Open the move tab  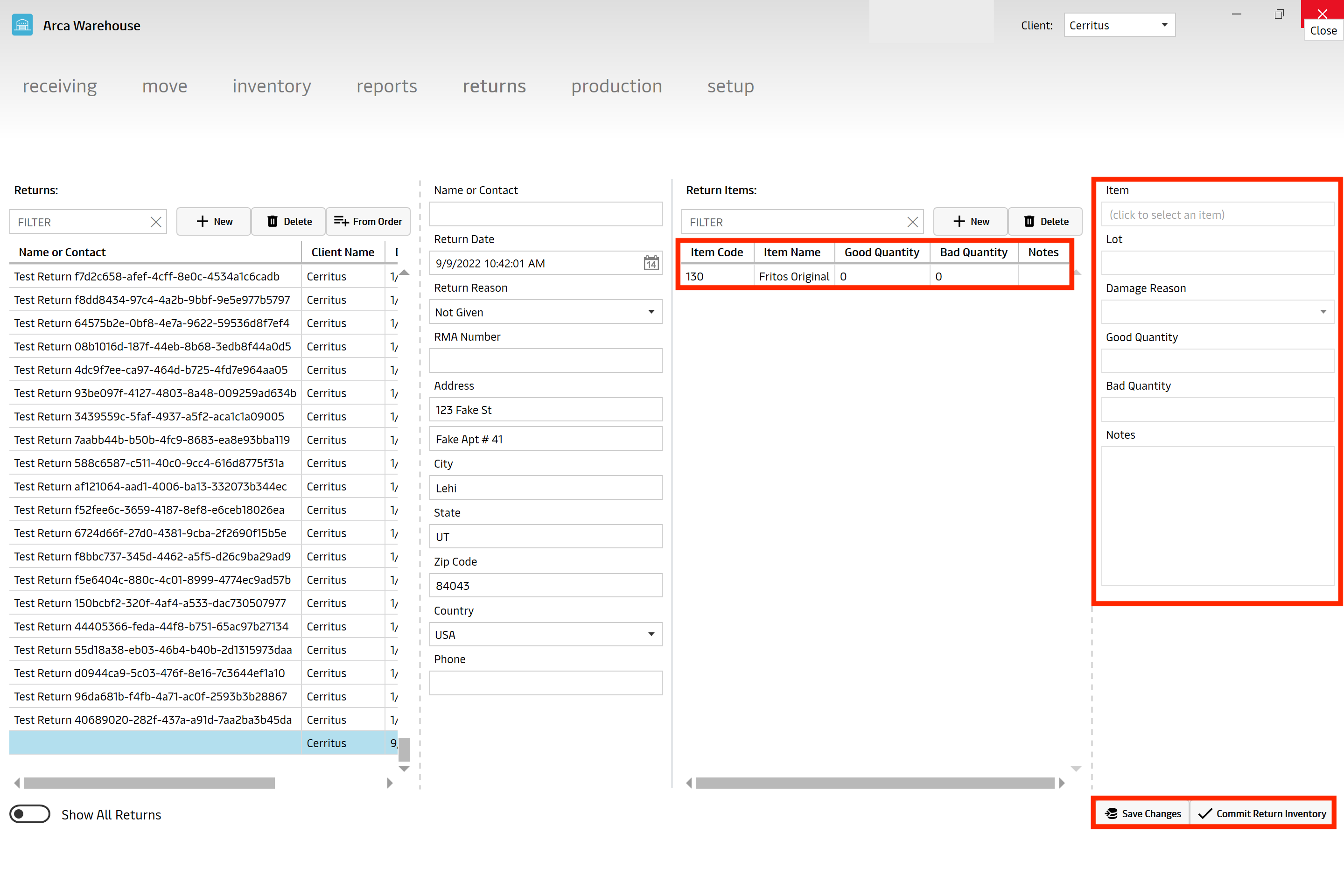tap(165, 86)
